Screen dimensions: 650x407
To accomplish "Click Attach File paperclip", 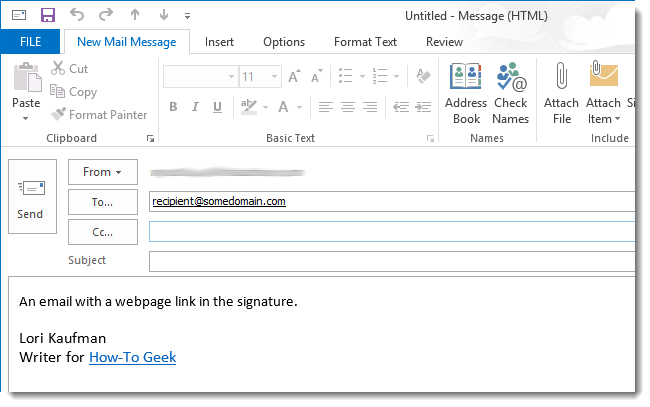I will [x=561, y=94].
